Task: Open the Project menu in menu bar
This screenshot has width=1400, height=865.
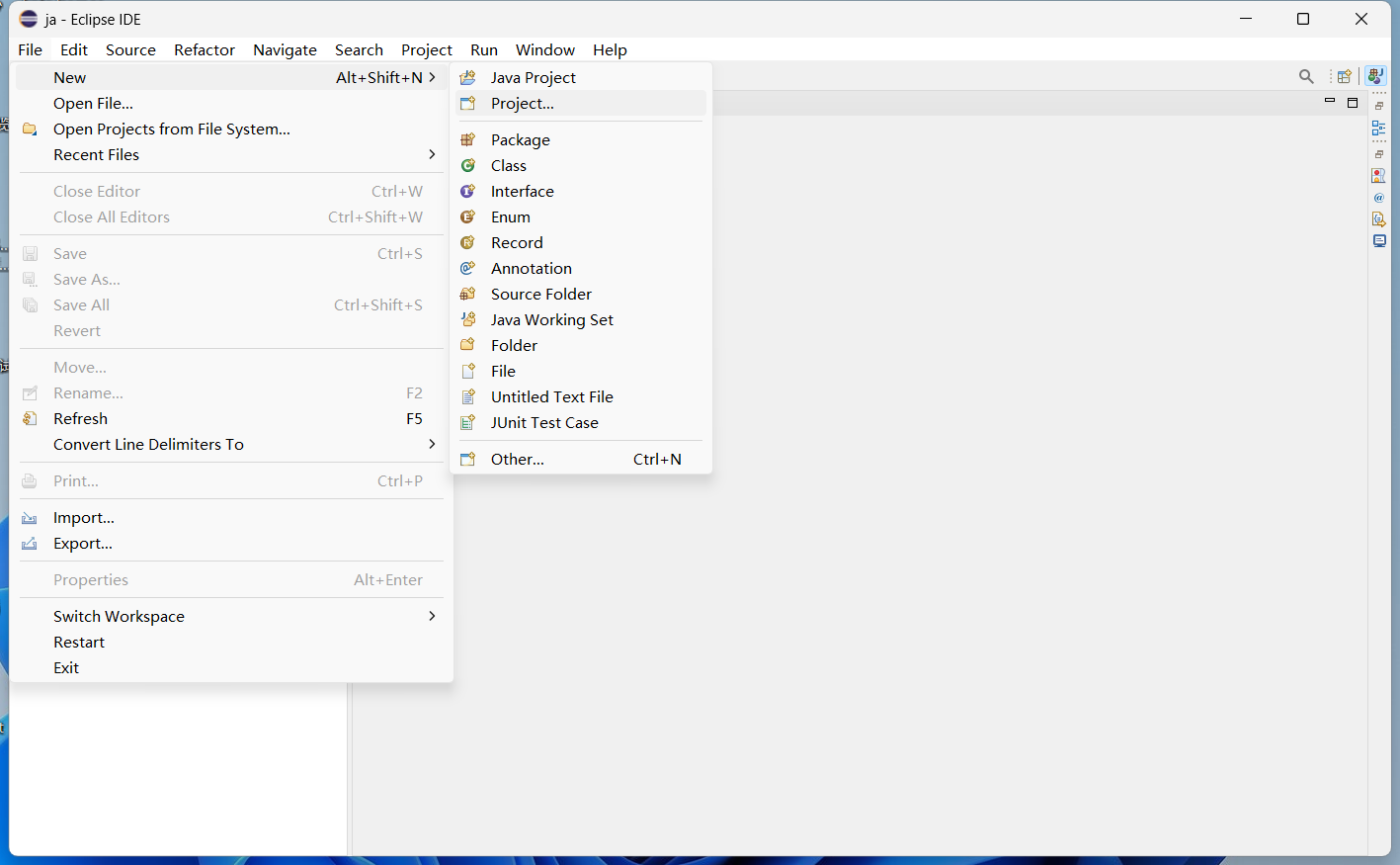Action: [x=427, y=49]
